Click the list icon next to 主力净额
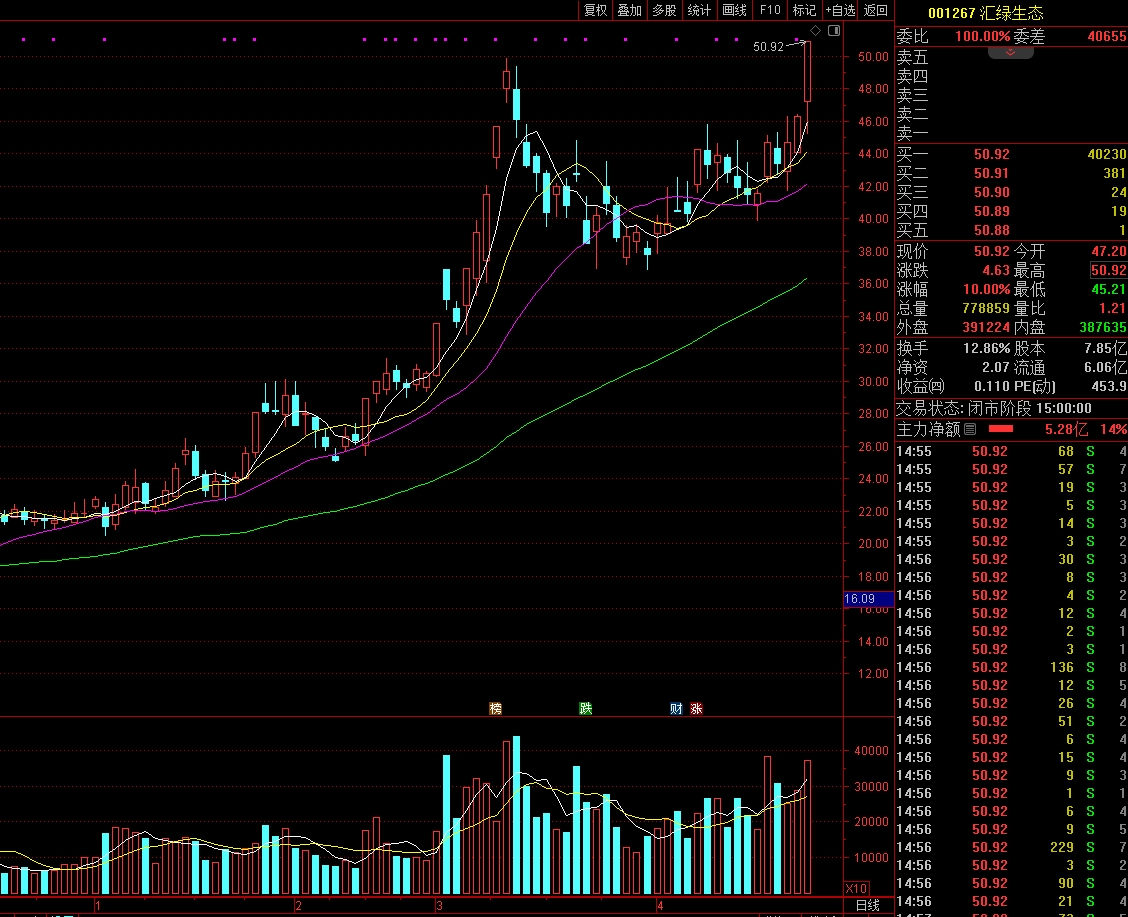The width and height of the screenshot is (1128, 917). 969,429
